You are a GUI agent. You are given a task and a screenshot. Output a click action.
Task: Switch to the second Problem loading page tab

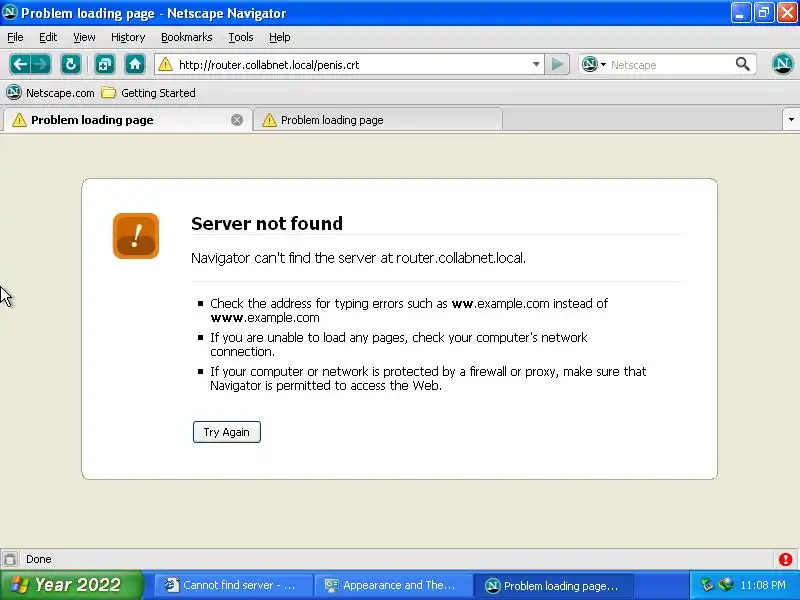click(x=378, y=120)
